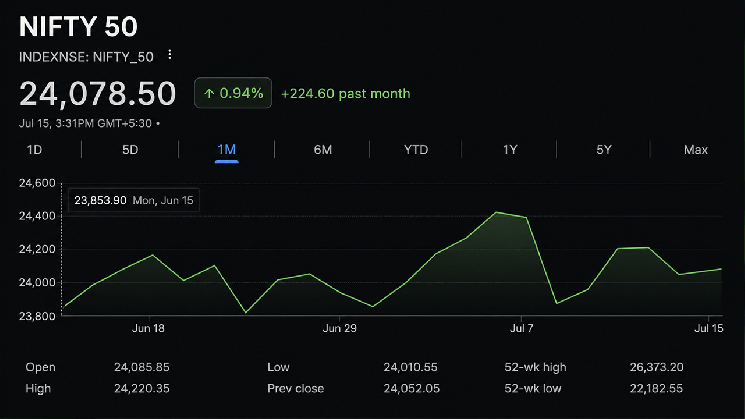This screenshot has width=745, height=419.
Task: Switch chart to 1D range
Action: tap(34, 150)
